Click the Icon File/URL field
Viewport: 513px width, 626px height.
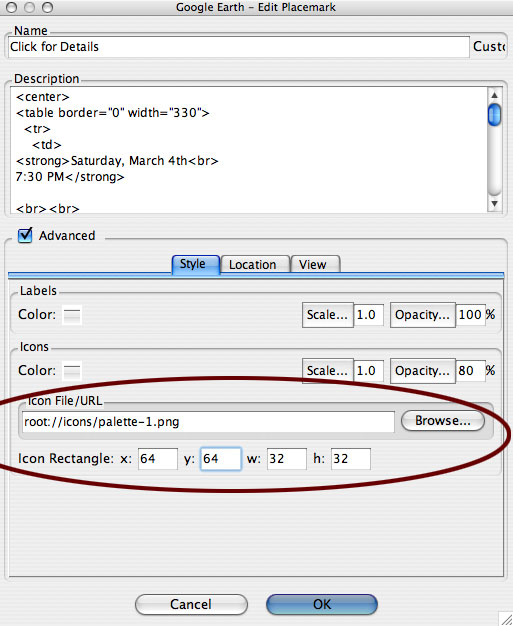pyautogui.click(x=208, y=422)
